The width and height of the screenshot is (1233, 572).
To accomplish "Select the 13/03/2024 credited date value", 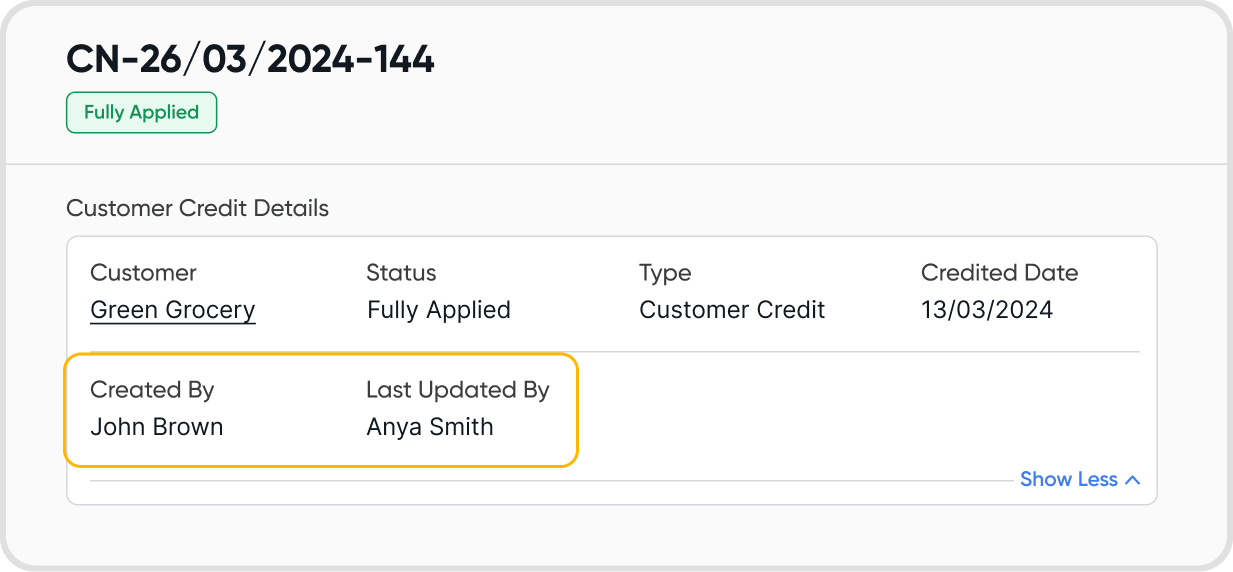I will [986, 310].
